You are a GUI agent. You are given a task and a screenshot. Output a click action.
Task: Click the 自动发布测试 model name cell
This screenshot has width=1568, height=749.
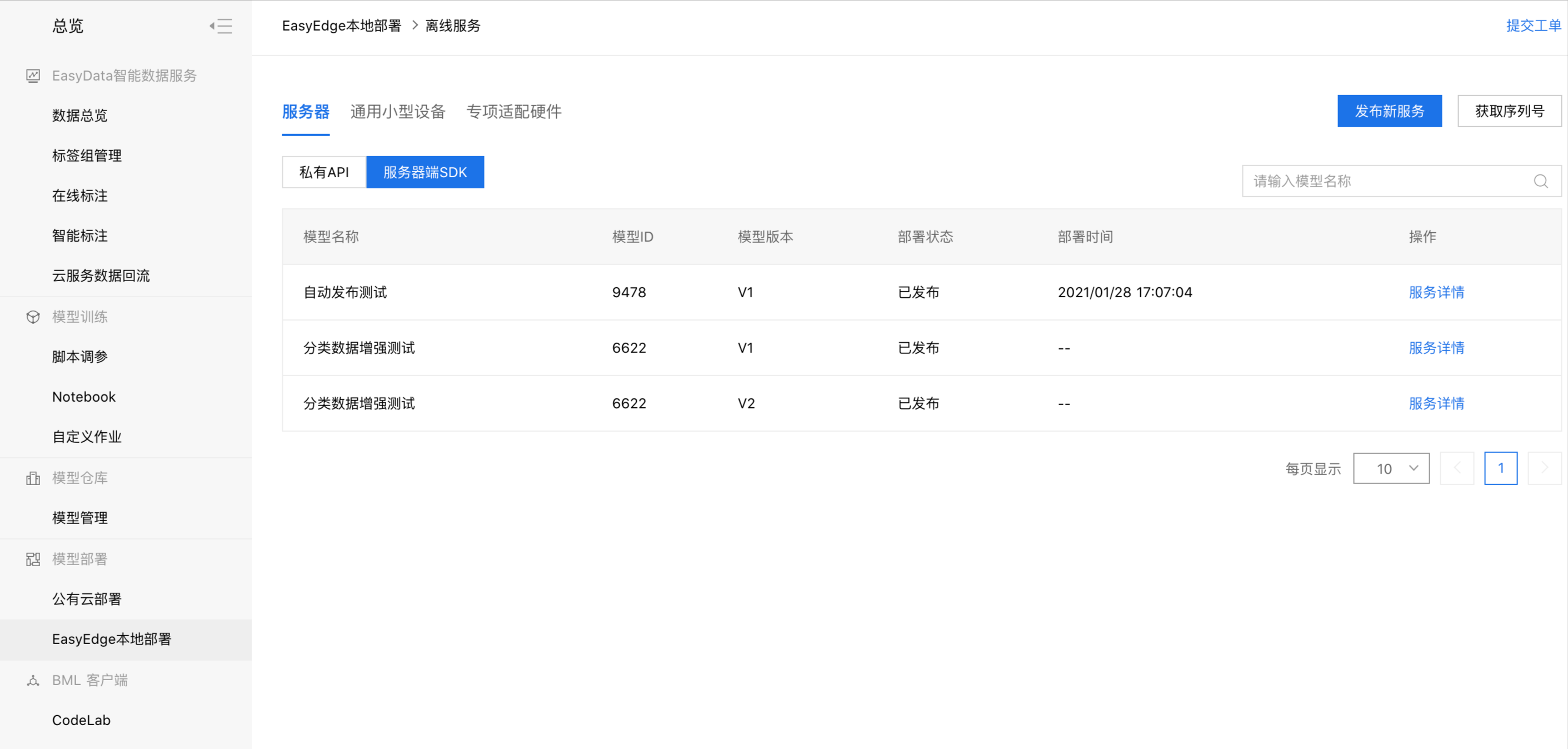point(345,292)
